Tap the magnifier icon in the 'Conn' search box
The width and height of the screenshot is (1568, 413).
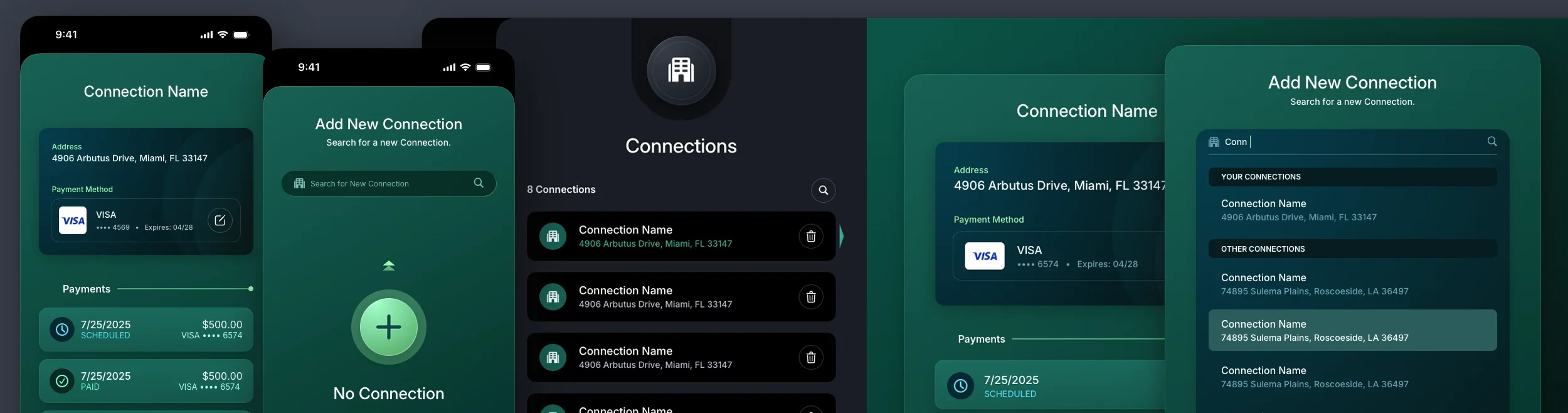click(1492, 141)
